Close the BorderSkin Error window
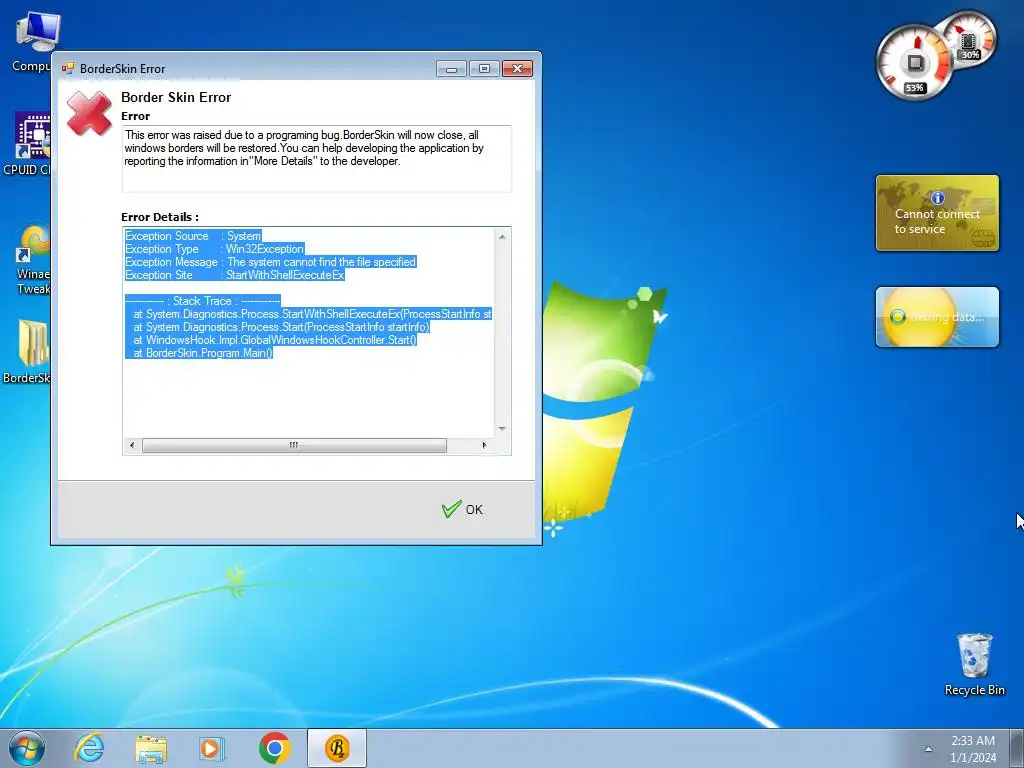1024x768 pixels. point(517,69)
